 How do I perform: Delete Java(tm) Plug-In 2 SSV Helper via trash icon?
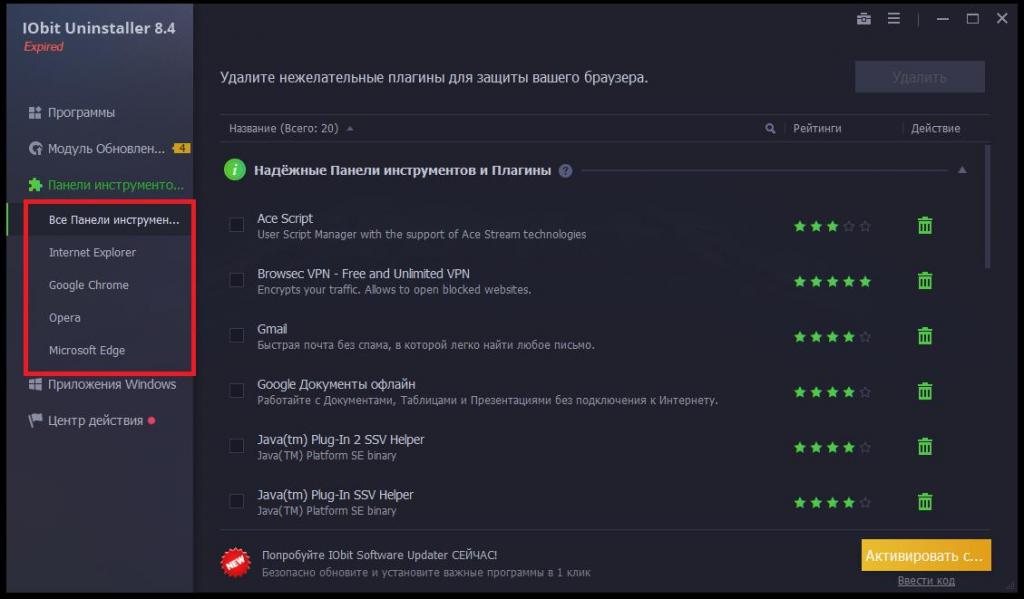(x=925, y=447)
